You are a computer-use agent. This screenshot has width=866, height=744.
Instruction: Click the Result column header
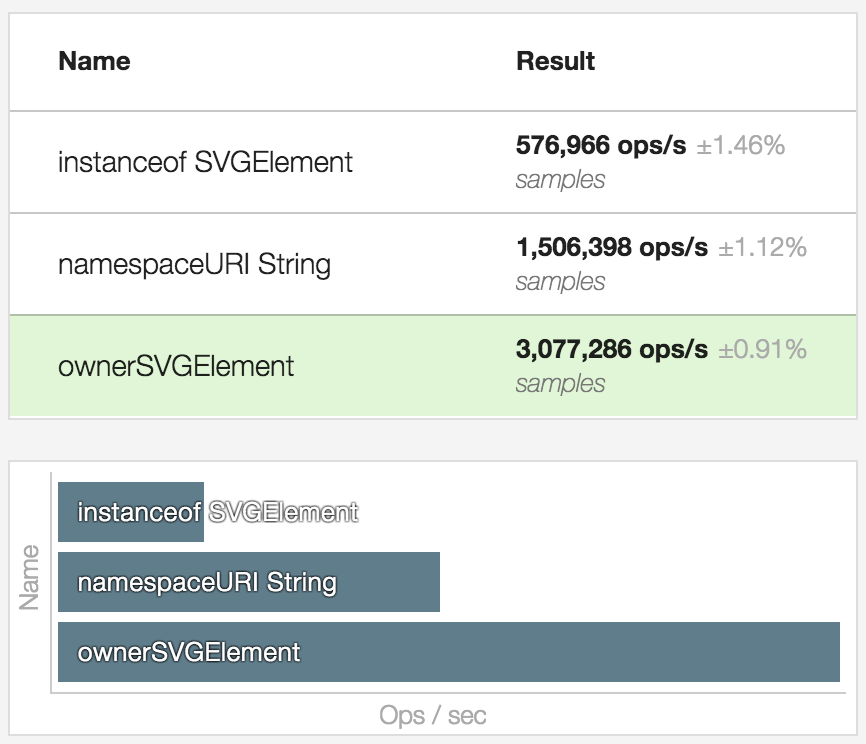tap(556, 61)
